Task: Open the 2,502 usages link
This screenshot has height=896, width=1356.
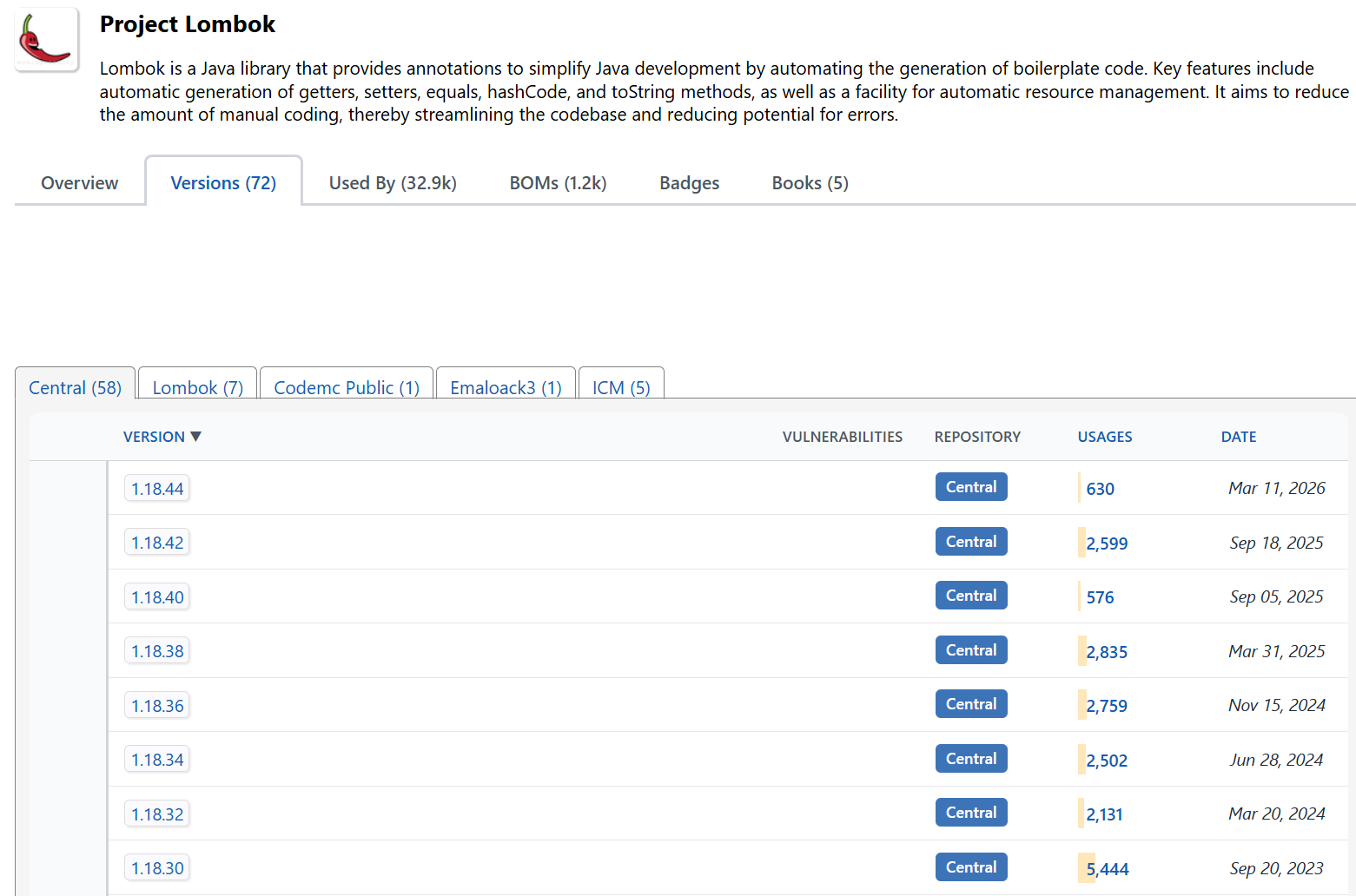Action: 1107,761
